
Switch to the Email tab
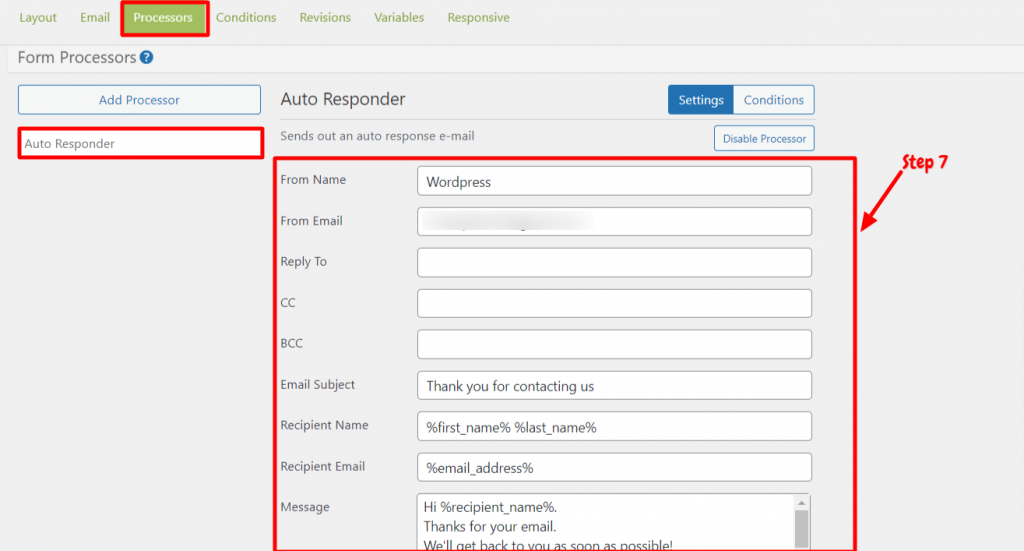point(95,18)
